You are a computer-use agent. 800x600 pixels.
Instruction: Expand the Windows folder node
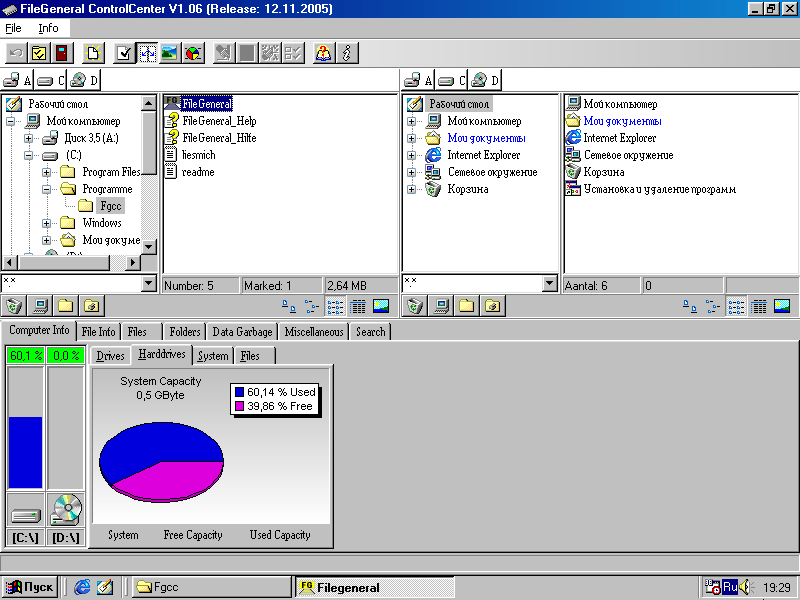[46, 223]
